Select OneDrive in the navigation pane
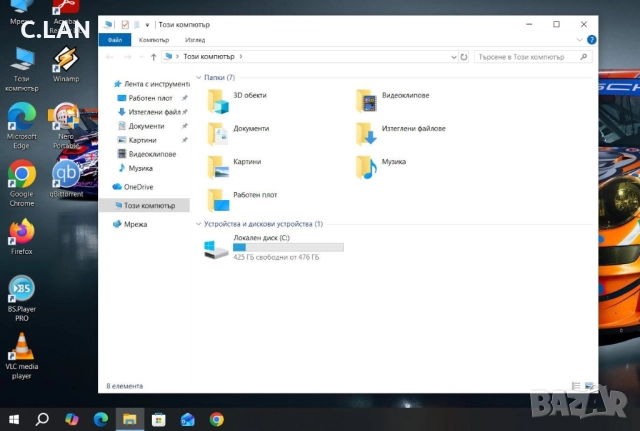Screen dimensions: 640x431 [139, 187]
